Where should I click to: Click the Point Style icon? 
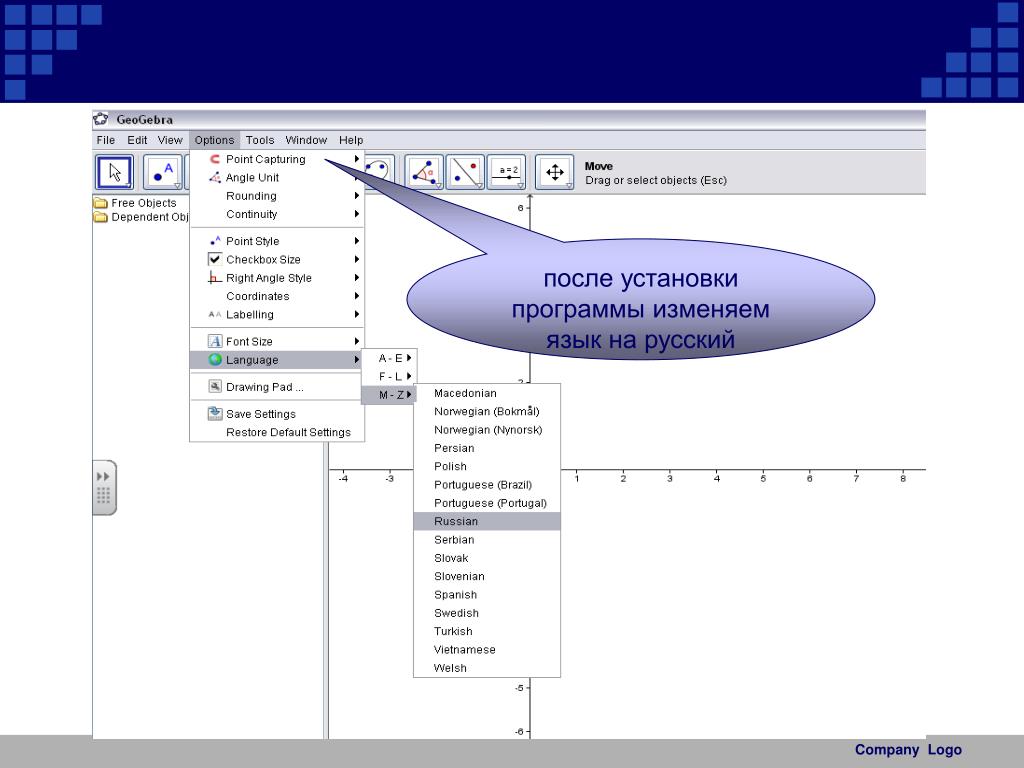215,241
